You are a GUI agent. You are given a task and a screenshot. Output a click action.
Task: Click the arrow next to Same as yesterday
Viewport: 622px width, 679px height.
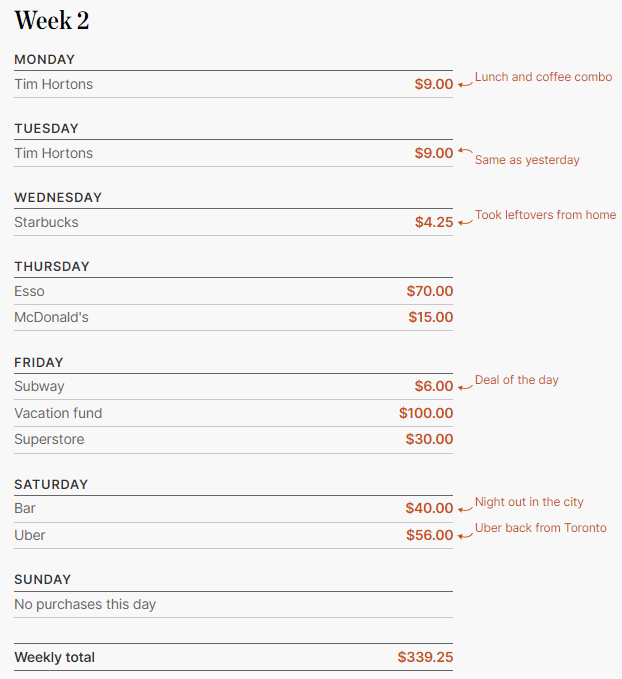click(x=466, y=151)
